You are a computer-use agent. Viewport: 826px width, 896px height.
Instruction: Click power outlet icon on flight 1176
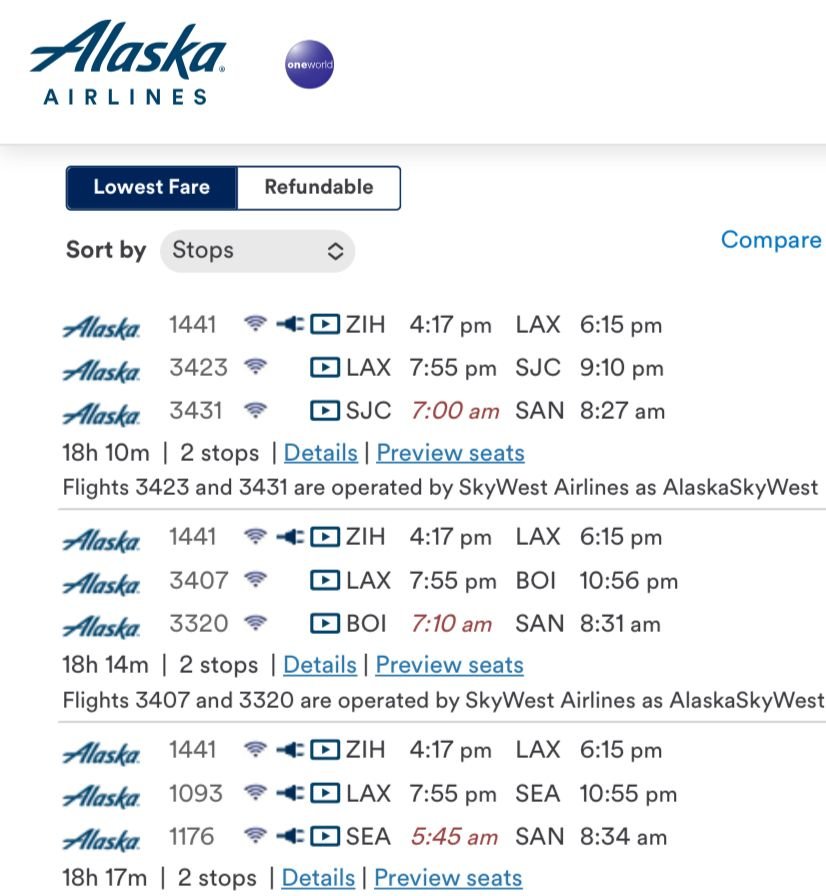tap(290, 836)
